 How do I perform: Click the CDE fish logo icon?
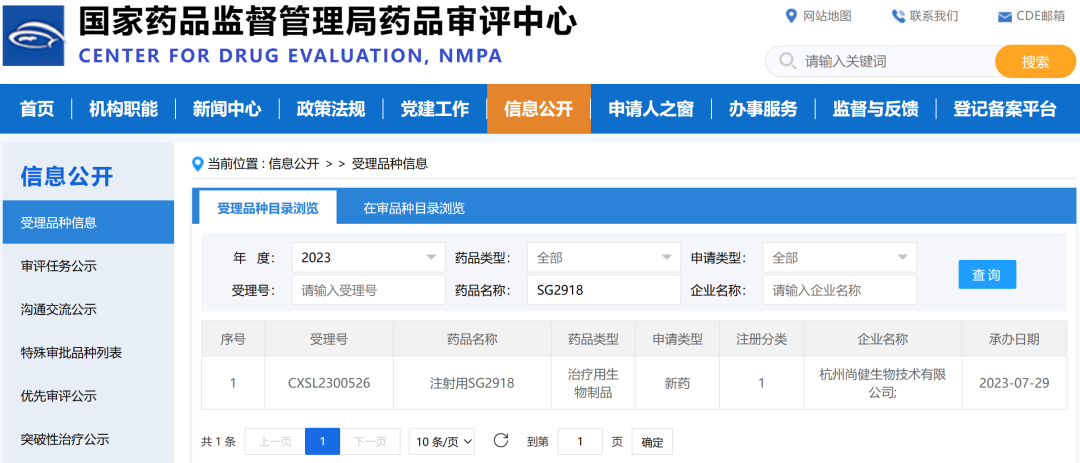pos(34,36)
